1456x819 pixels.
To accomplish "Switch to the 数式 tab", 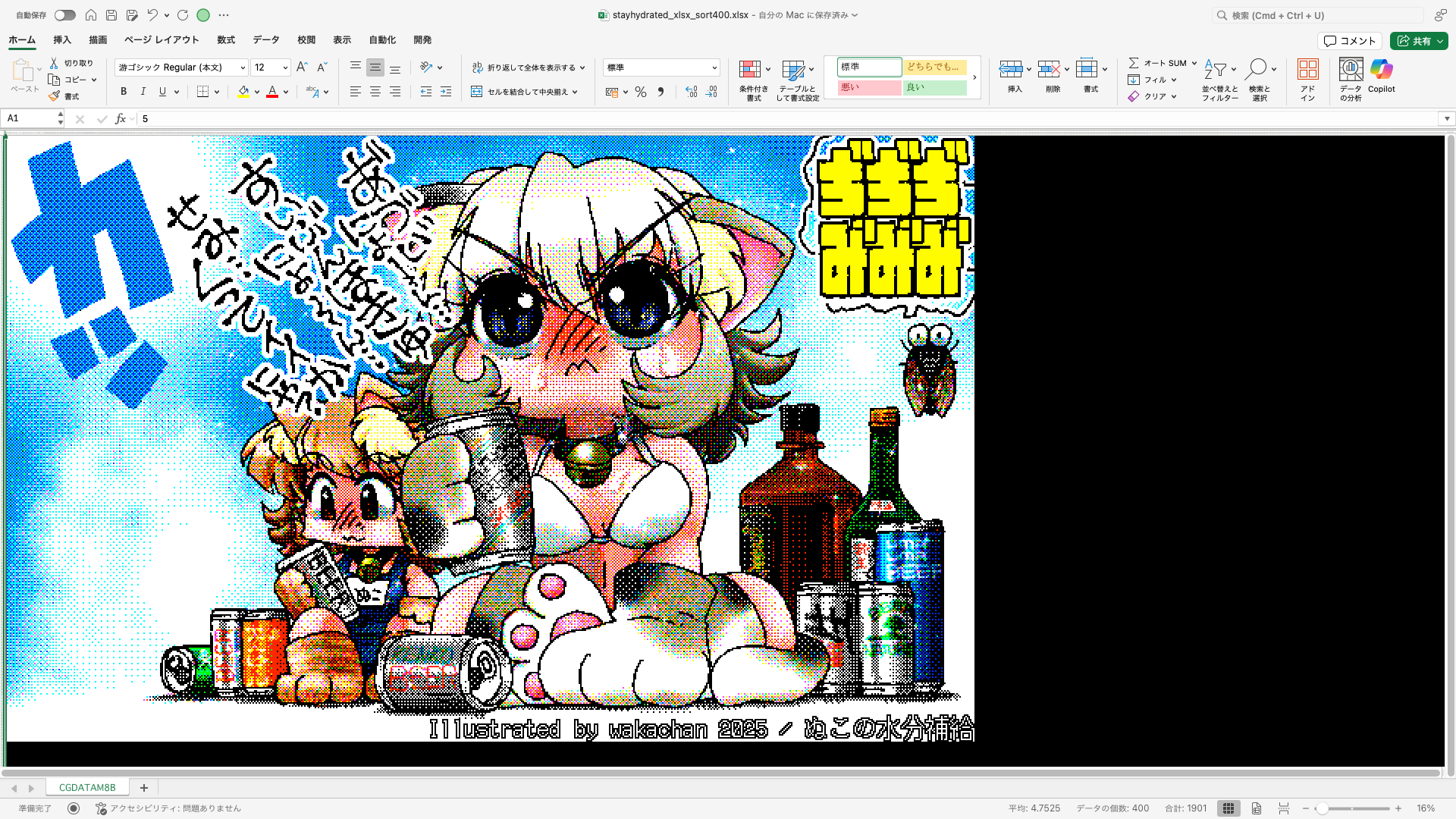I will click(226, 40).
